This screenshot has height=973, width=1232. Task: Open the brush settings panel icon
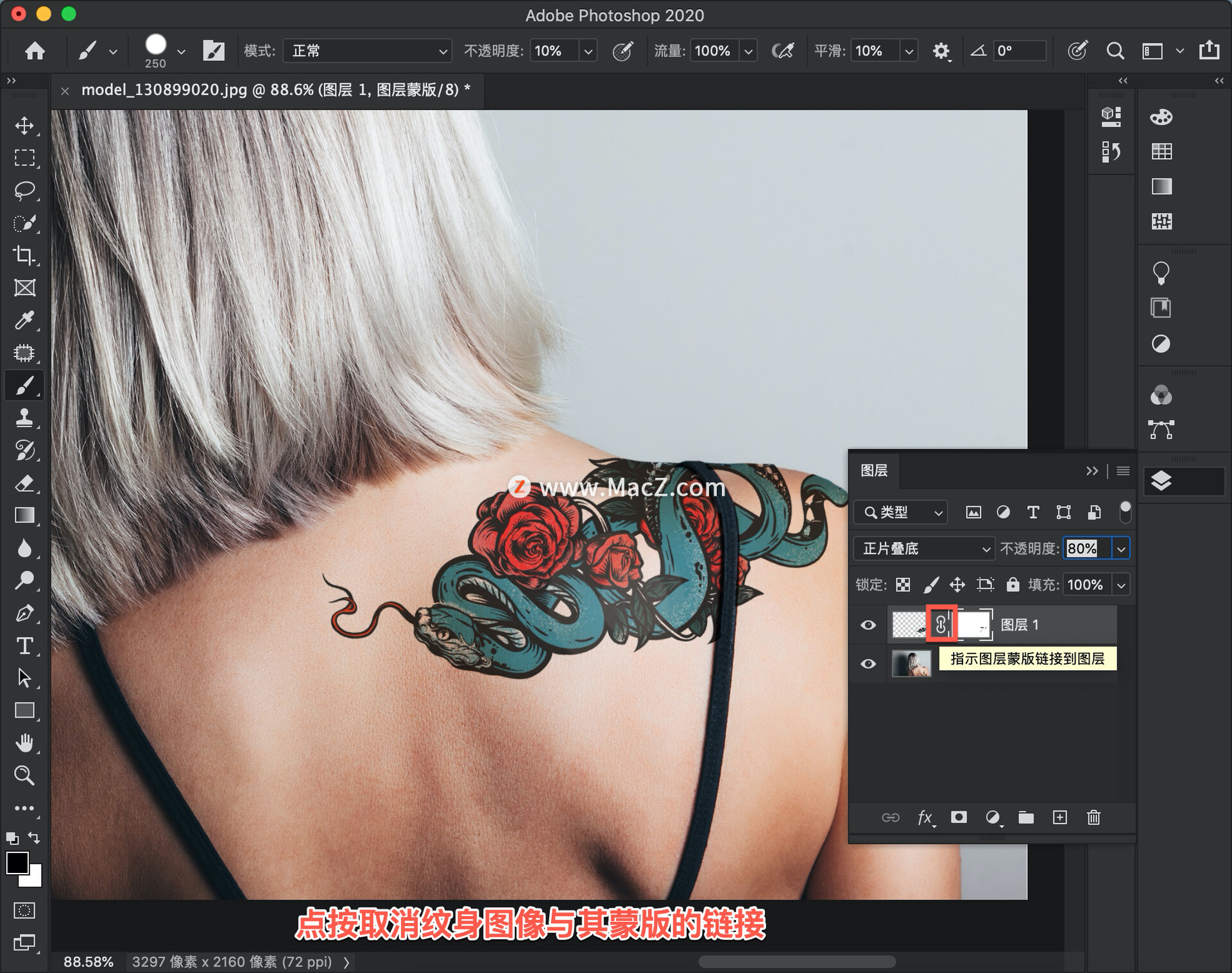click(x=214, y=51)
